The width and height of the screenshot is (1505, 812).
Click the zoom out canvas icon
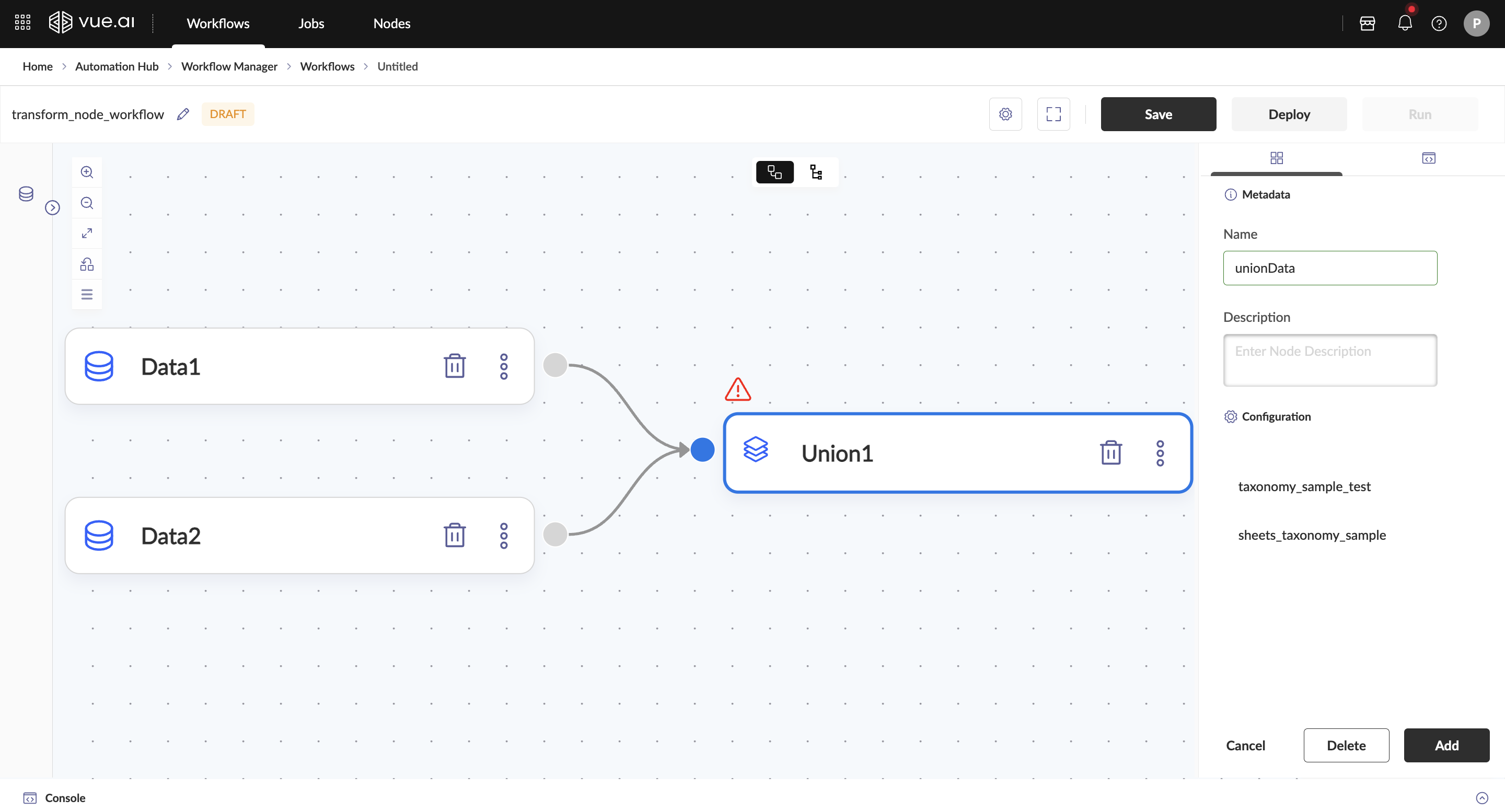point(86,203)
